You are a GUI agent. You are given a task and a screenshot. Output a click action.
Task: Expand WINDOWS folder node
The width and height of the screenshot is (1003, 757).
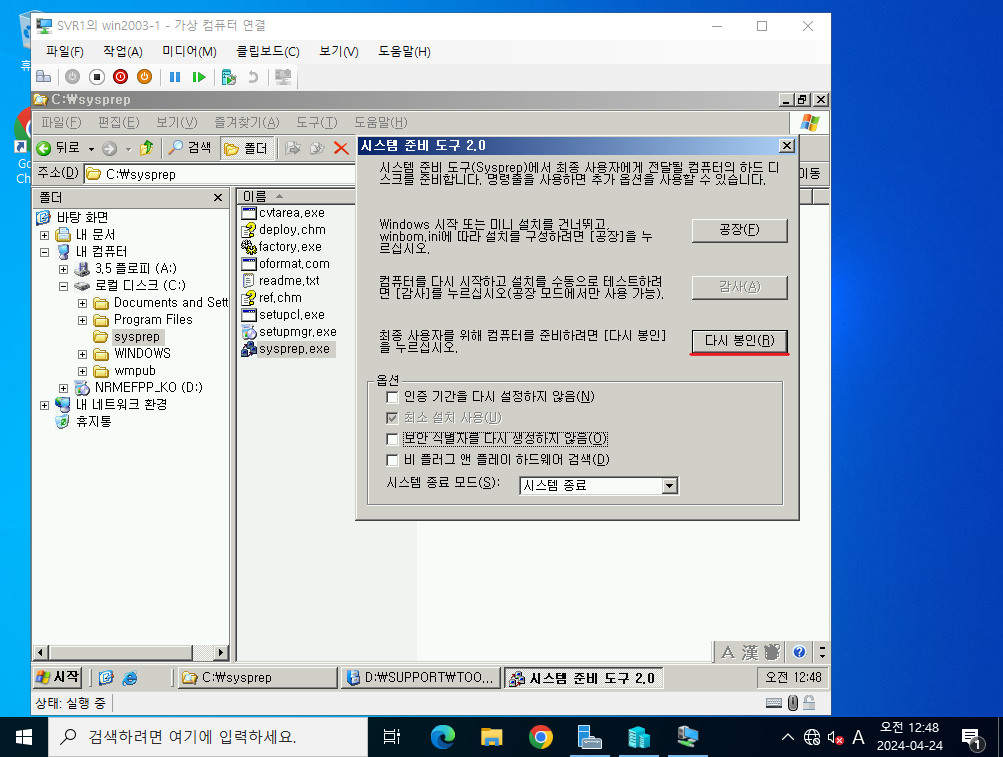click(83, 354)
